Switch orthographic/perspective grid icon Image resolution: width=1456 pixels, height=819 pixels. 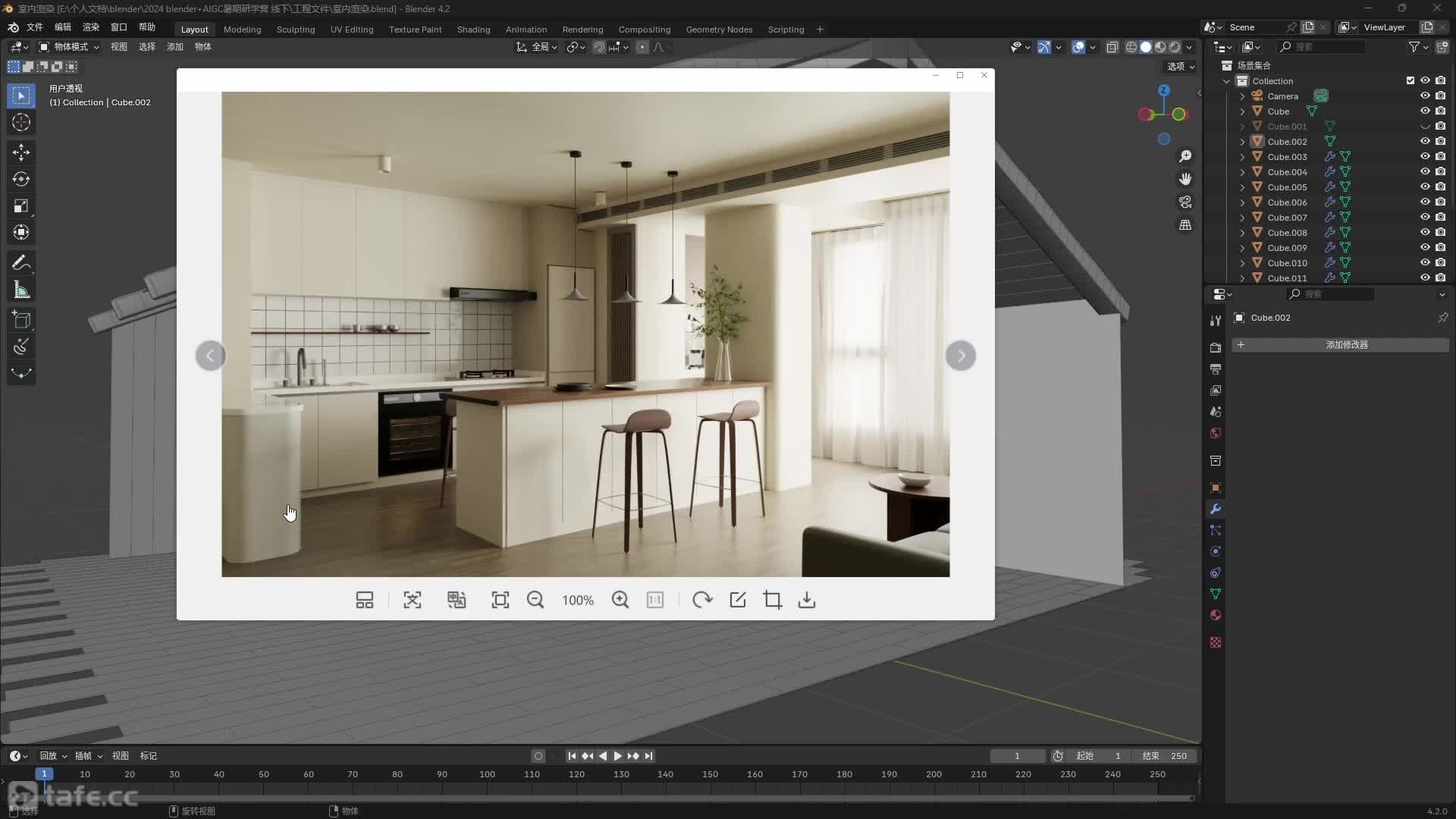pos(1185,225)
